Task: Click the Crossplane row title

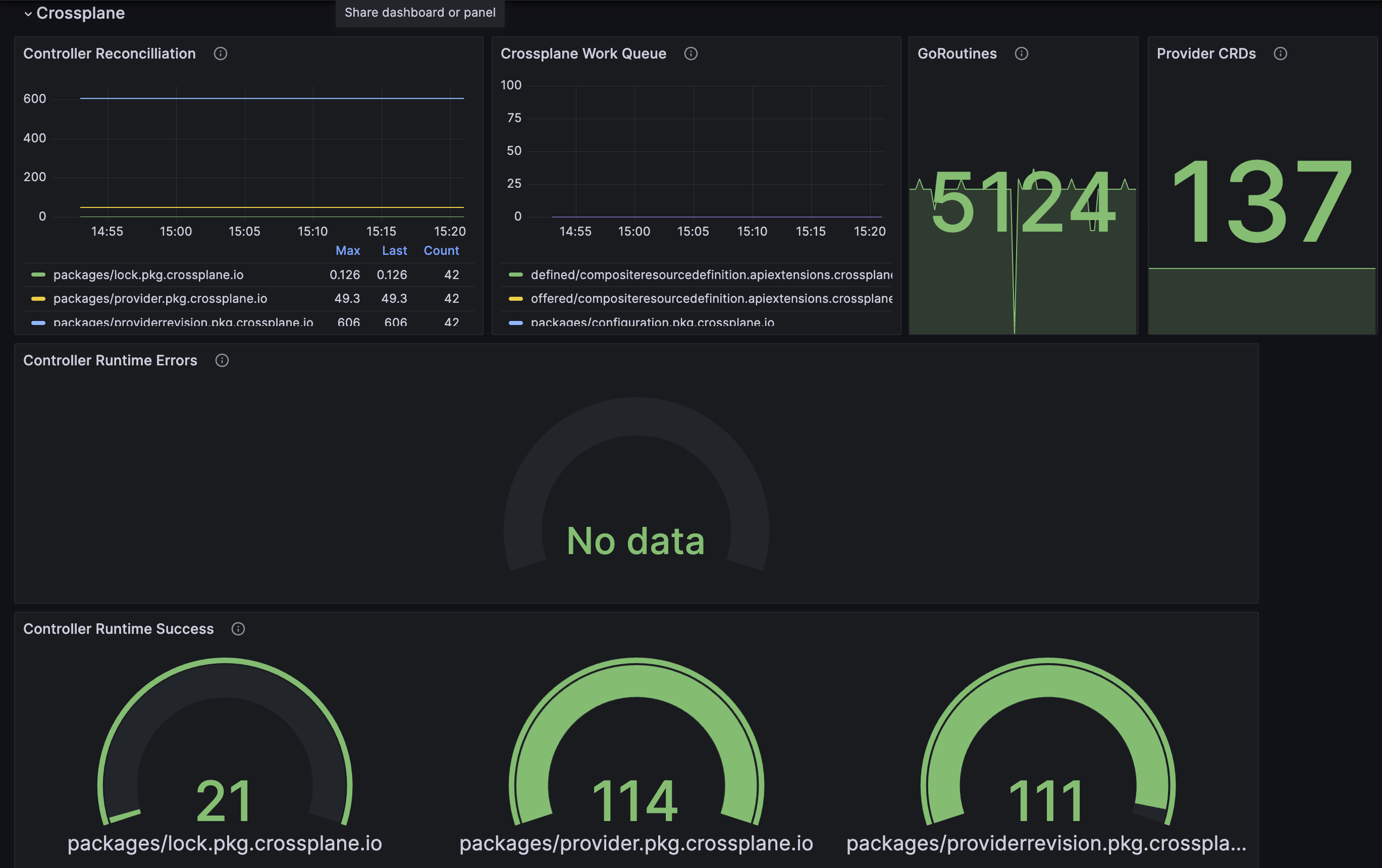Action: point(80,13)
